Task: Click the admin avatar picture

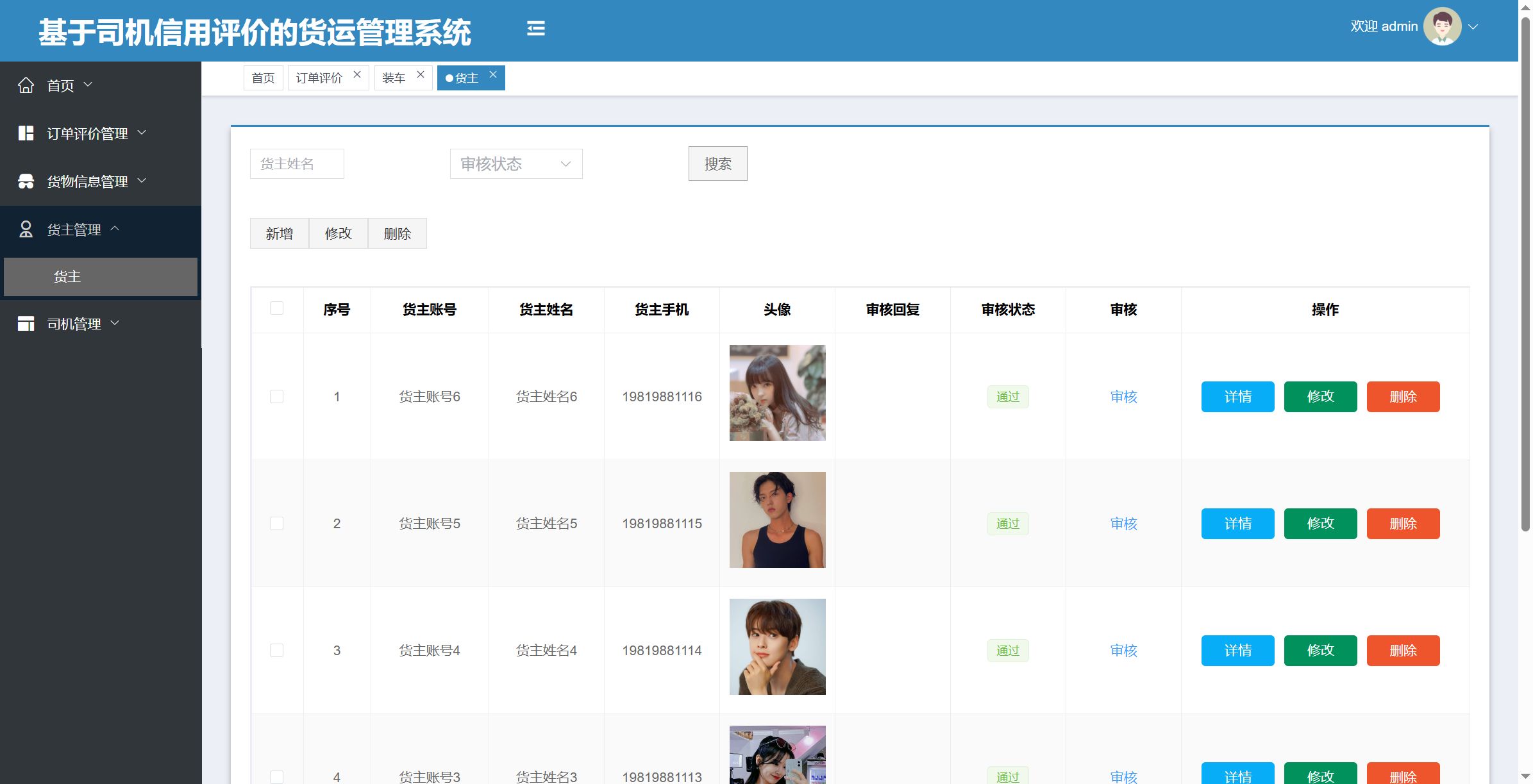Action: coord(1442,26)
